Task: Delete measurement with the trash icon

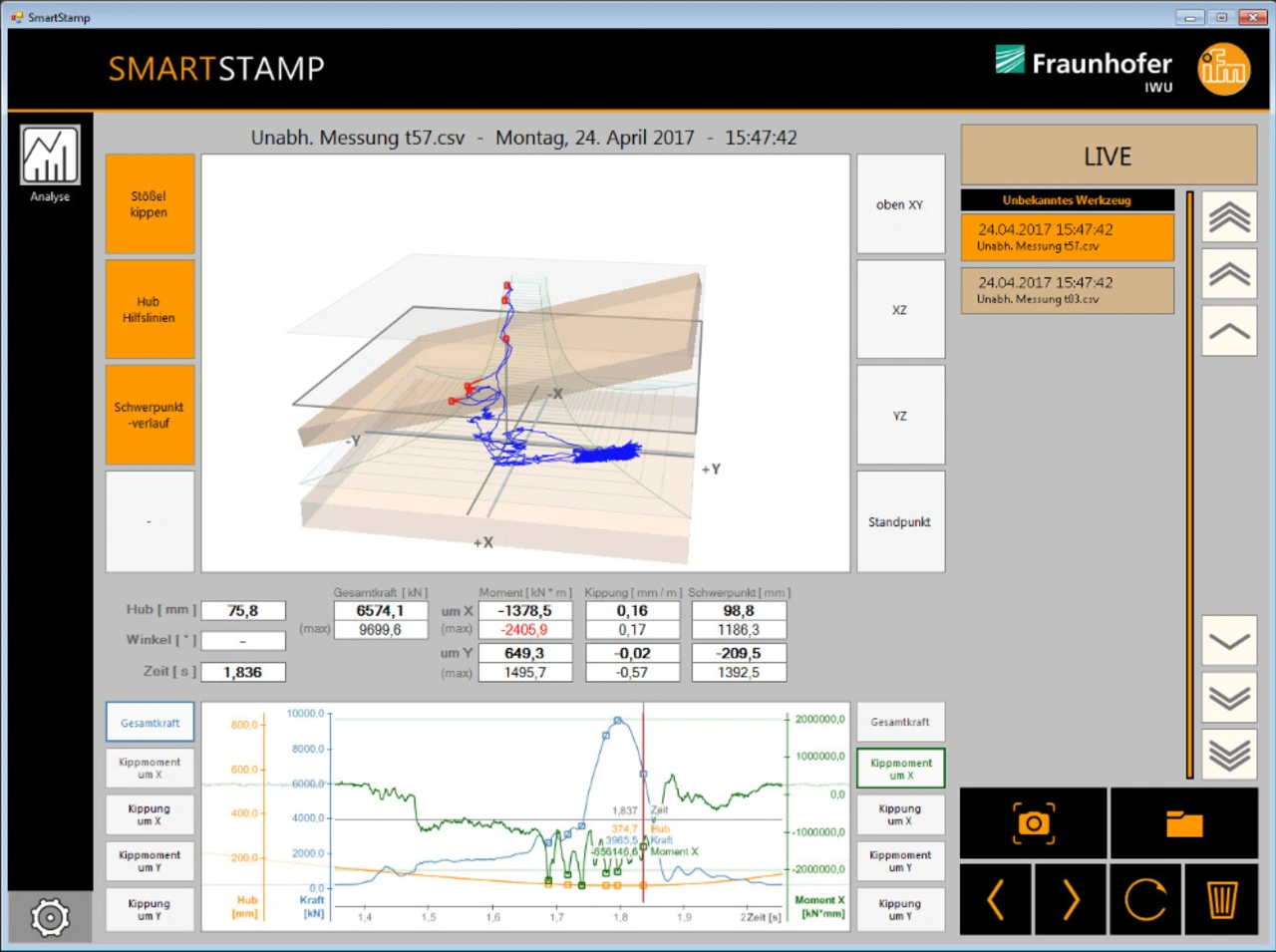Action: click(x=1221, y=900)
